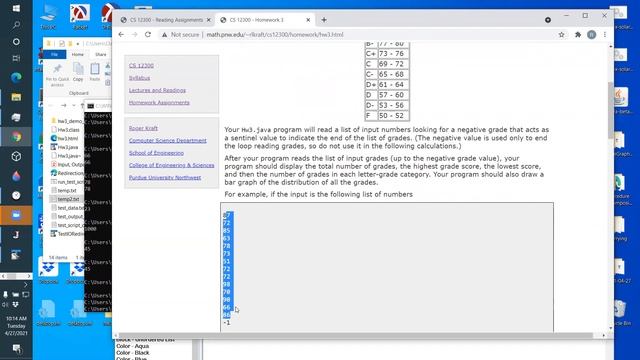Click the Chrome horizontal scrollbar
The height and width of the screenshot is (360, 640).
pos(355,336)
